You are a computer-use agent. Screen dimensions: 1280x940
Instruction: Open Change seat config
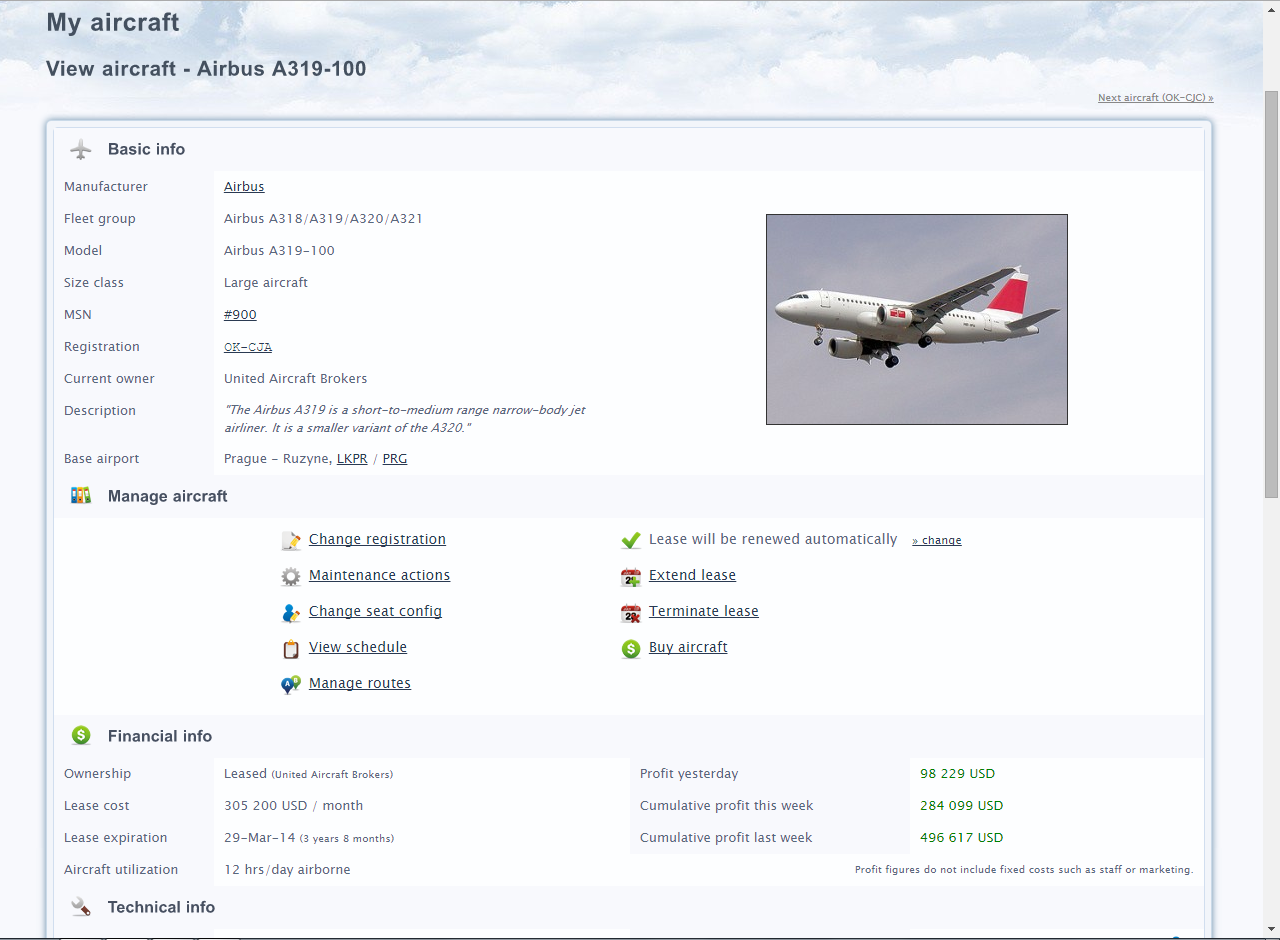tap(375, 611)
